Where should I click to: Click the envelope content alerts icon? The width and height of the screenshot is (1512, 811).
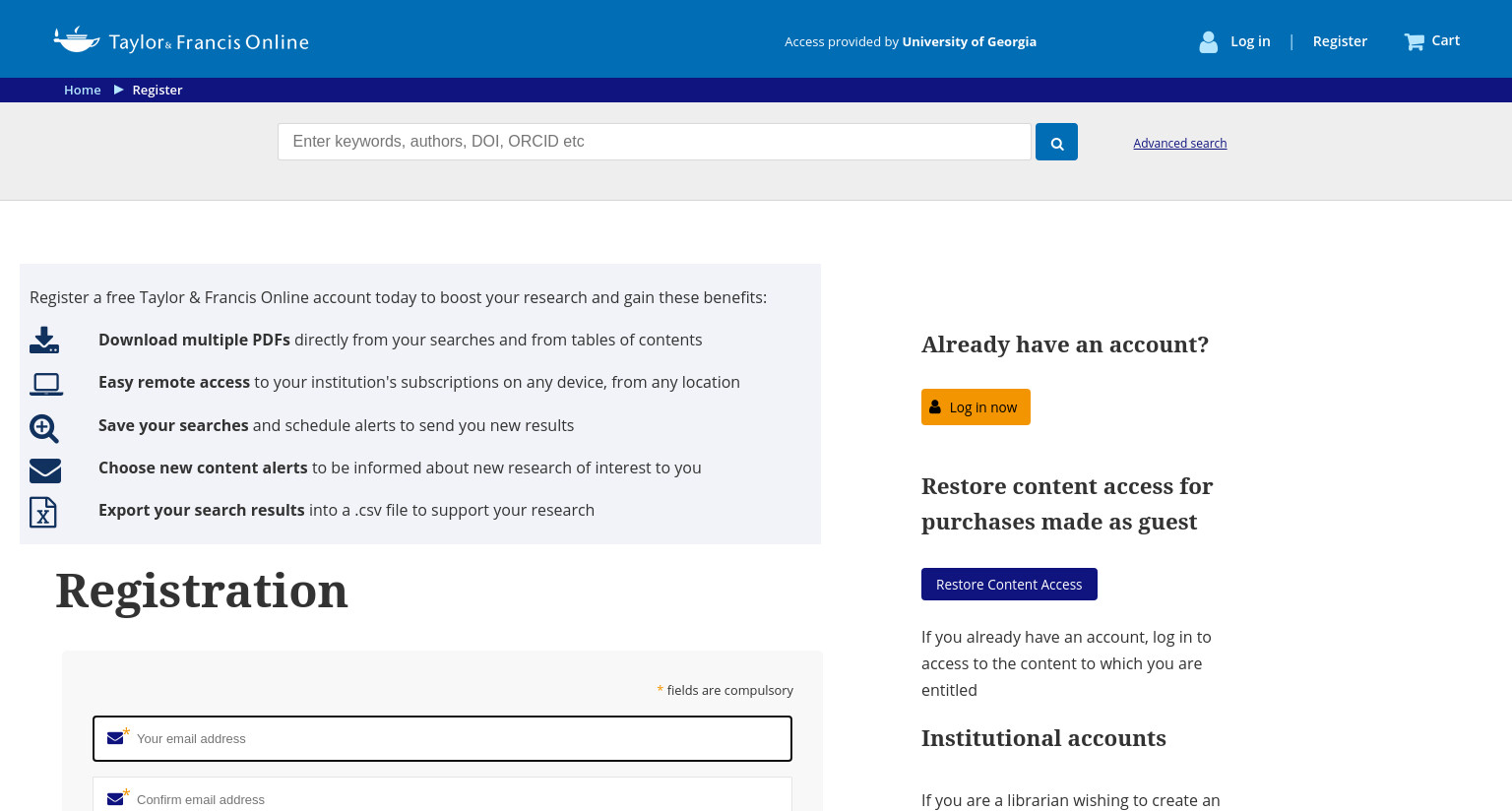point(45,470)
